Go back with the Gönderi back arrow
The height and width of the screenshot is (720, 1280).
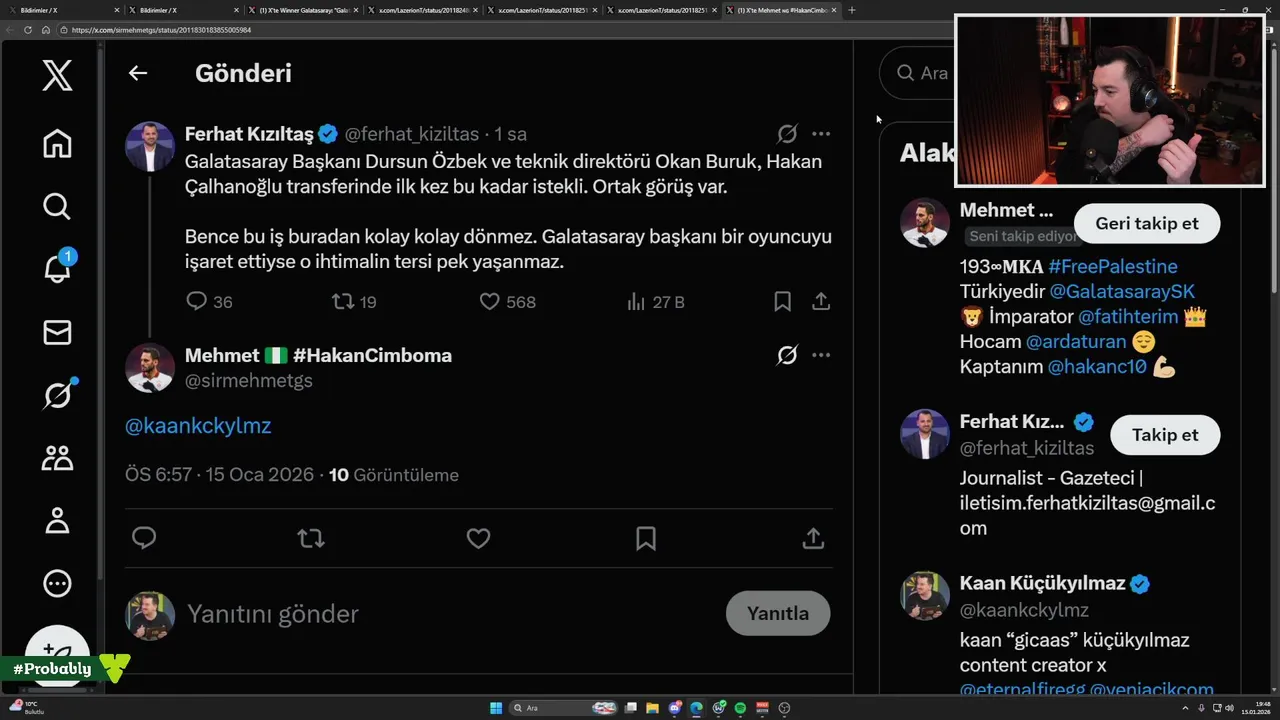coord(138,73)
